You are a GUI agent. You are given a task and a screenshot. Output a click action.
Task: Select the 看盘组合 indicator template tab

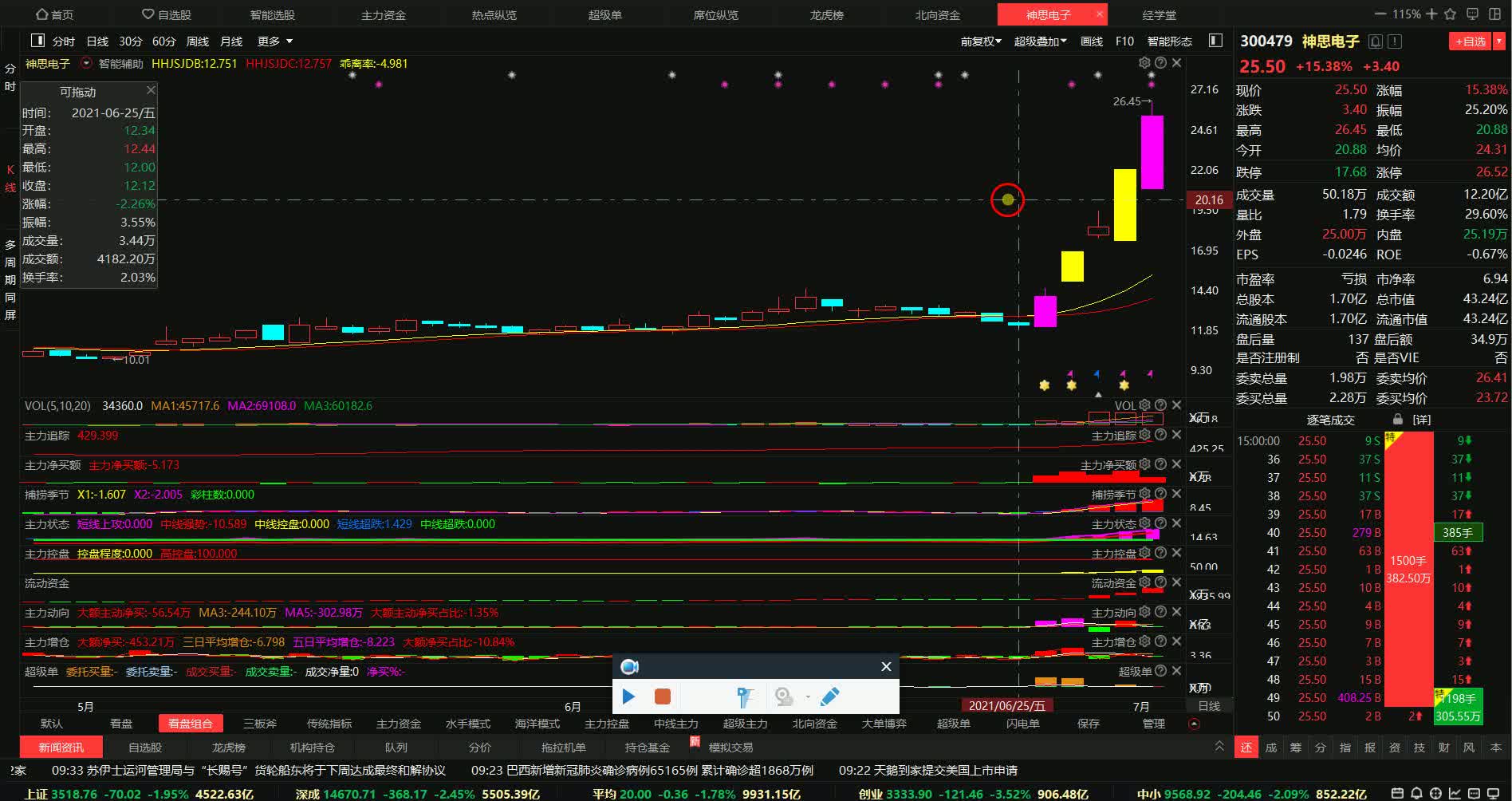point(191,724)
